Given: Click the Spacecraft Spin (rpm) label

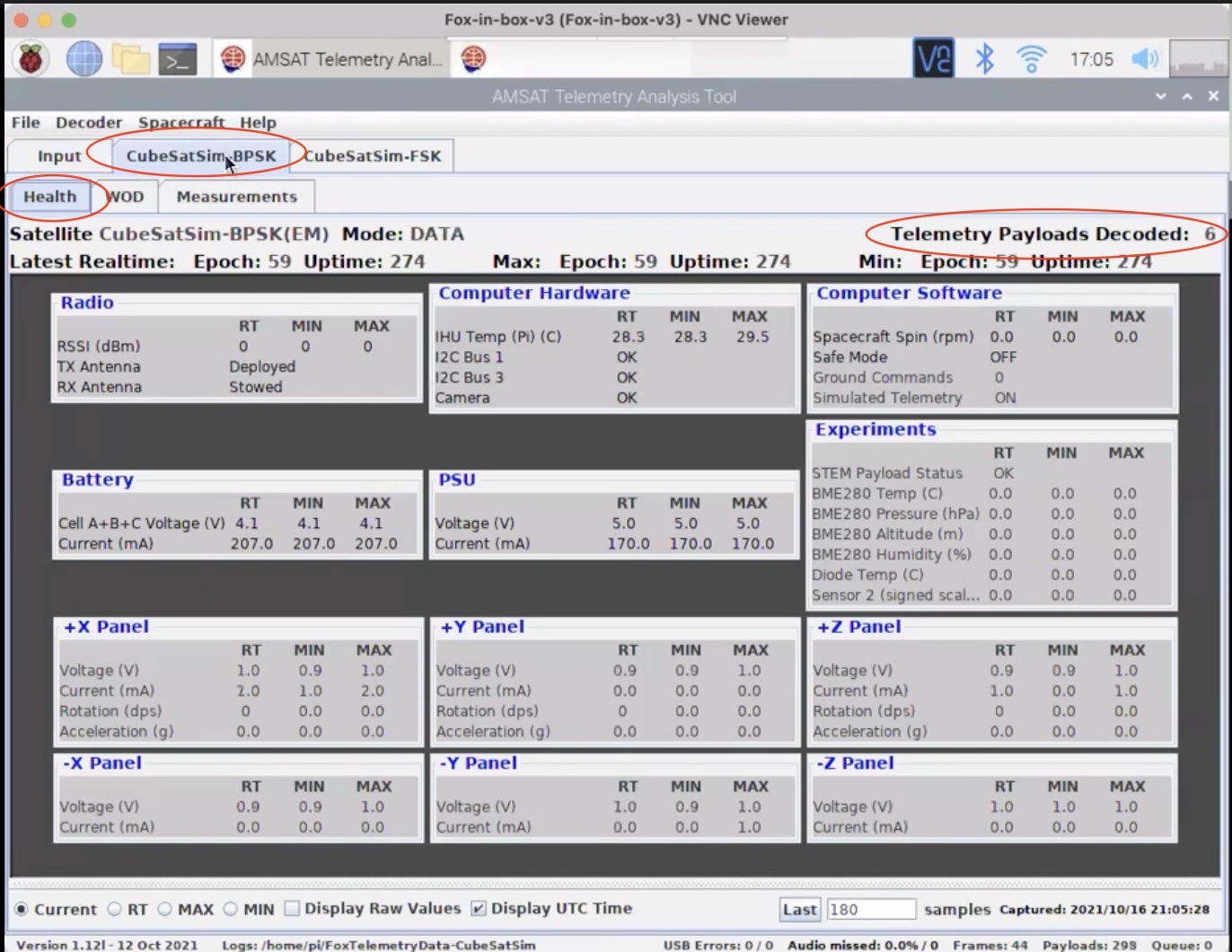Looking at the screenshot, I should 893,337.
